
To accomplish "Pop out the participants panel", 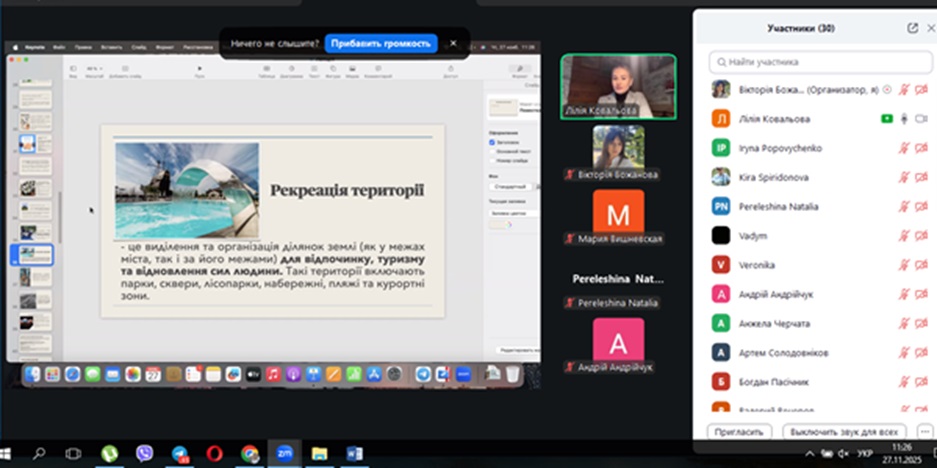I will pyautogui.click(x=912, y=28).
